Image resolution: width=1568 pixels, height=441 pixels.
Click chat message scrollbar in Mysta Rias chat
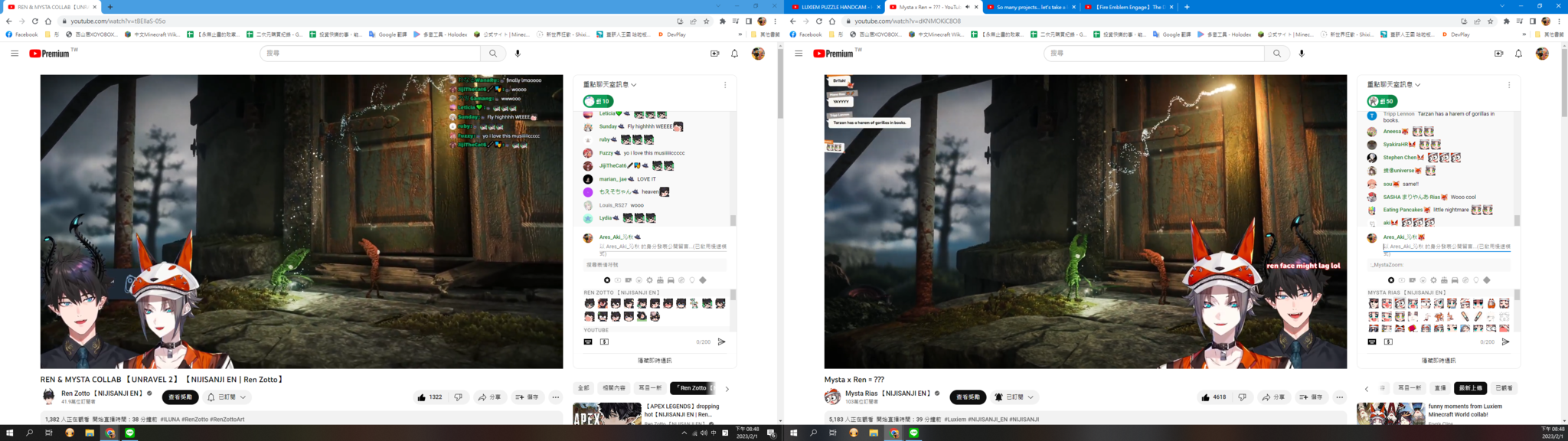coord(1517,220)
